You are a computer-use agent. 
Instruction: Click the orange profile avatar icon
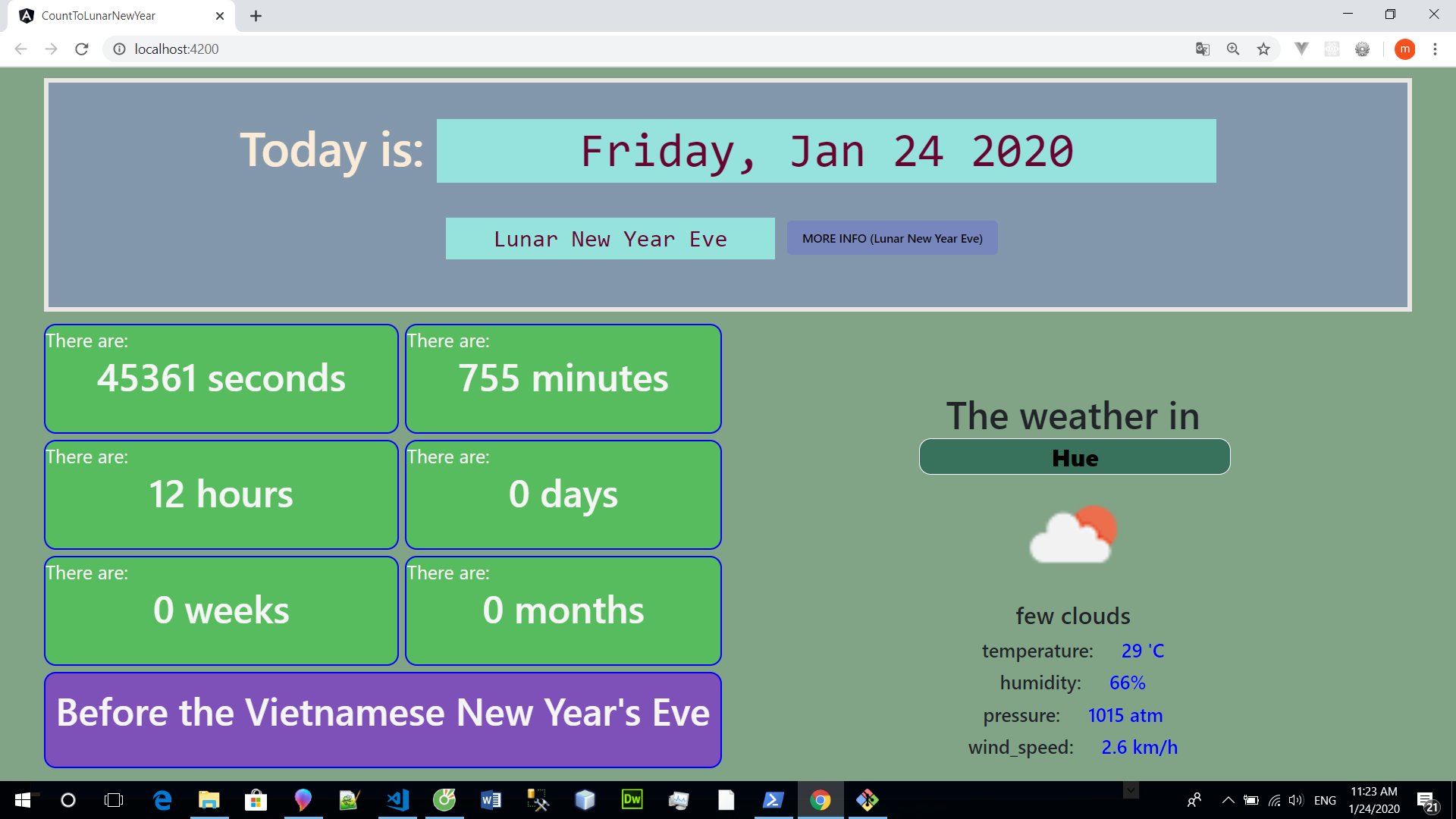pyautogui.click(x=1404, y=49)
